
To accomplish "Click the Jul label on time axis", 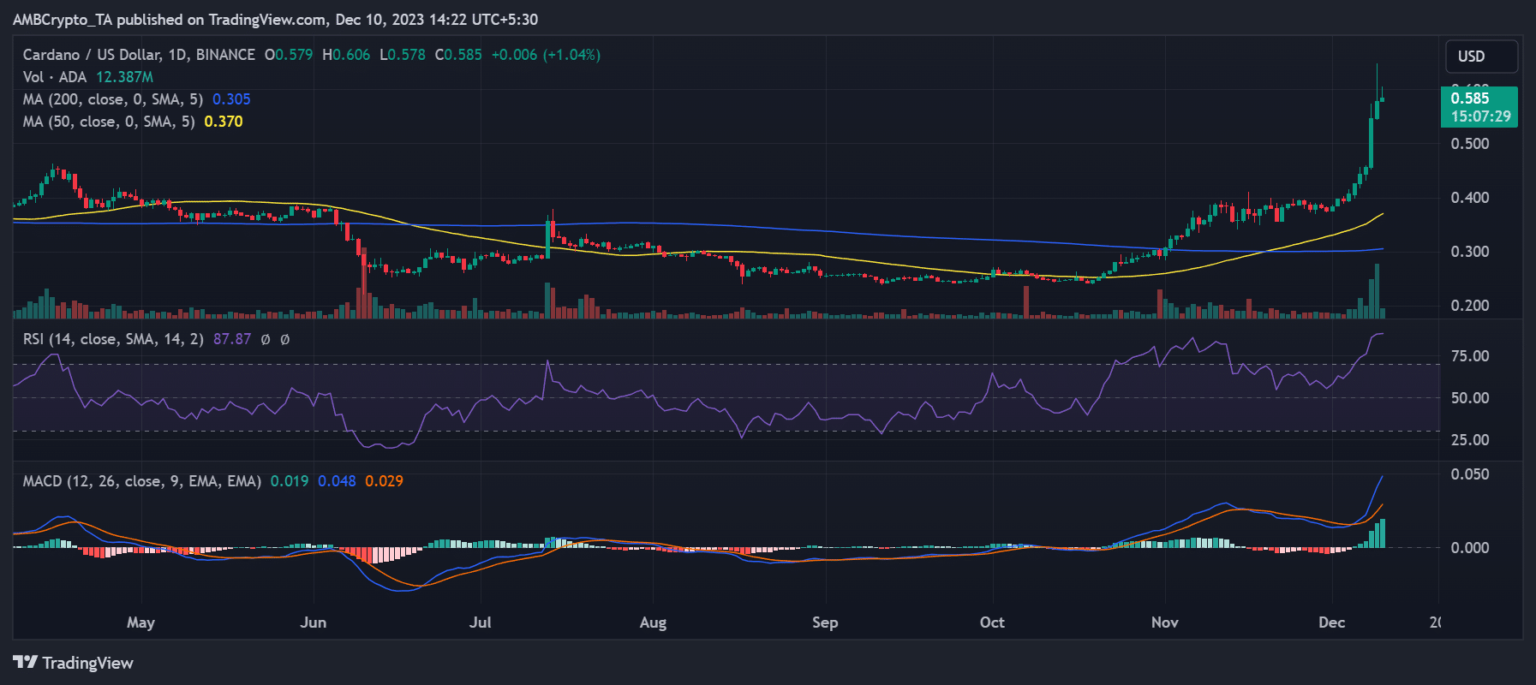I will coord(483,622).
